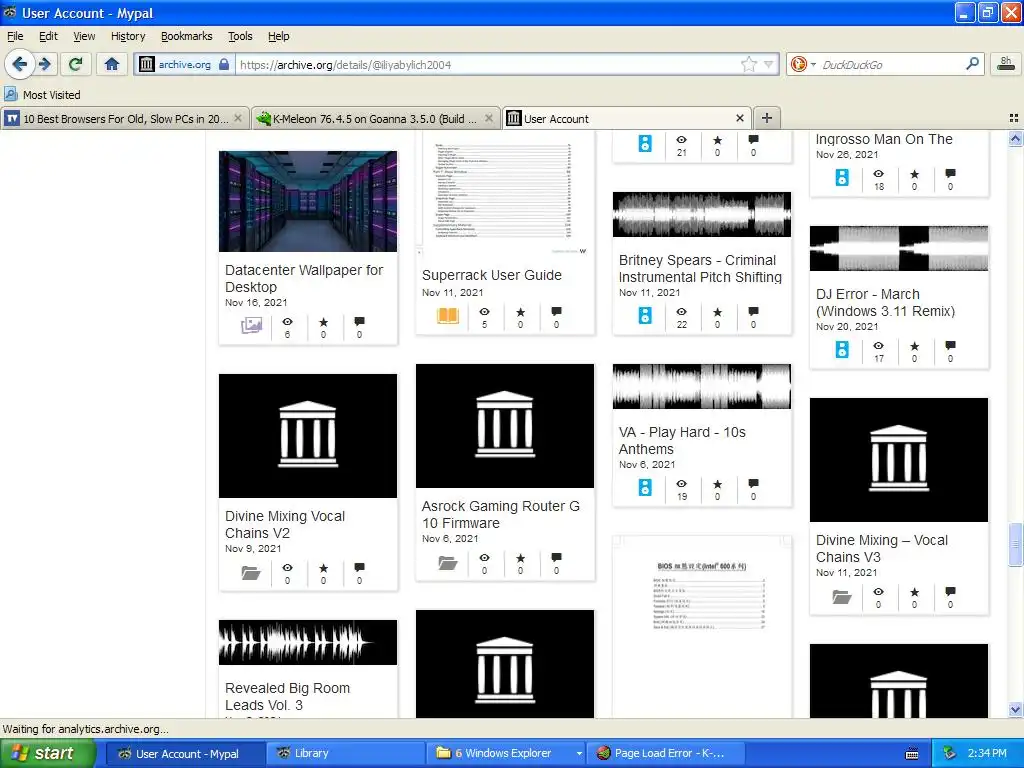Click the favorite star under Superrack User Guide
The height and width of the screenshot is (768, 1024).
(520, 312)
